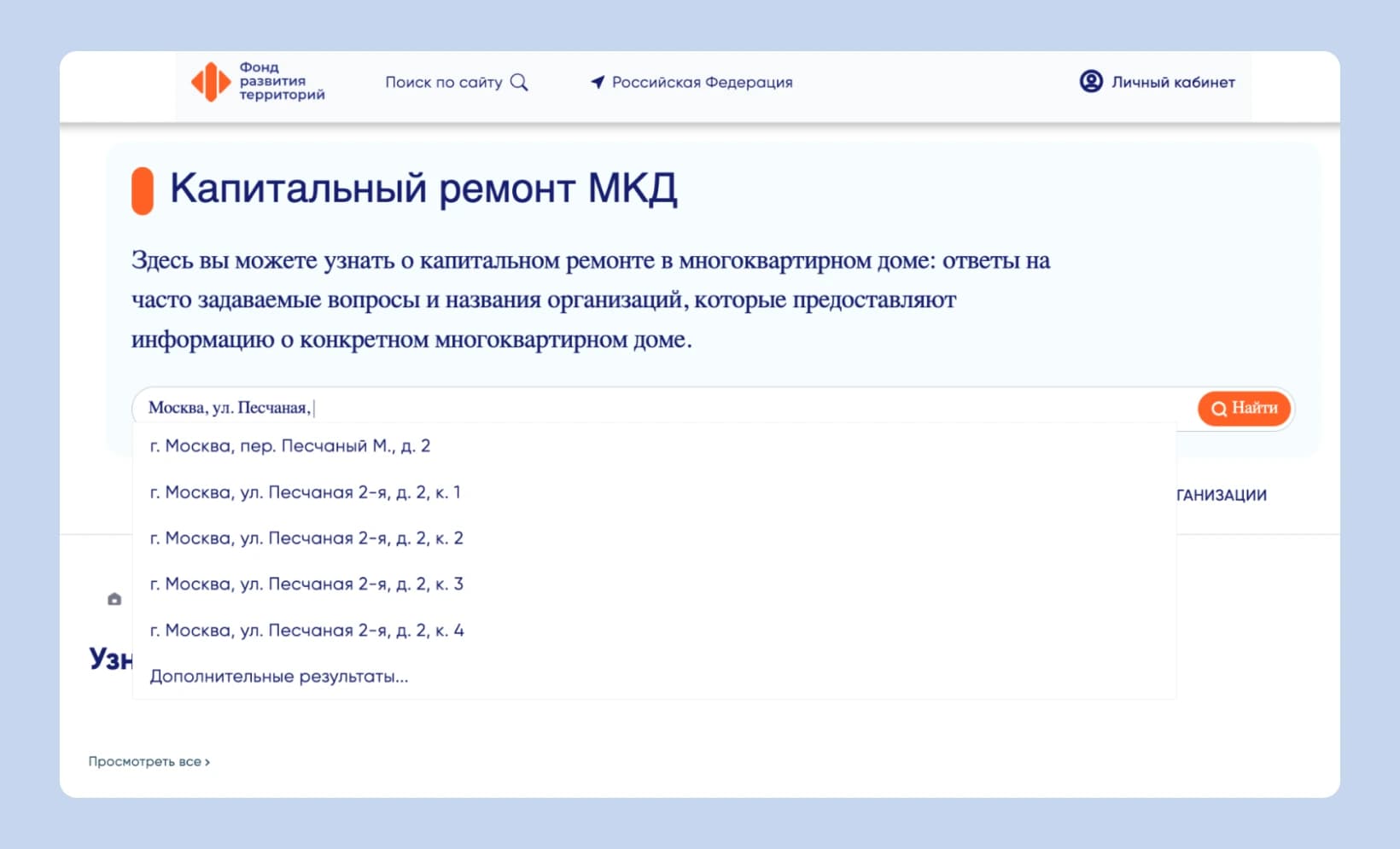
Task: Click the magnifier icon inside the Найти button
Action: click(1218, 409)
